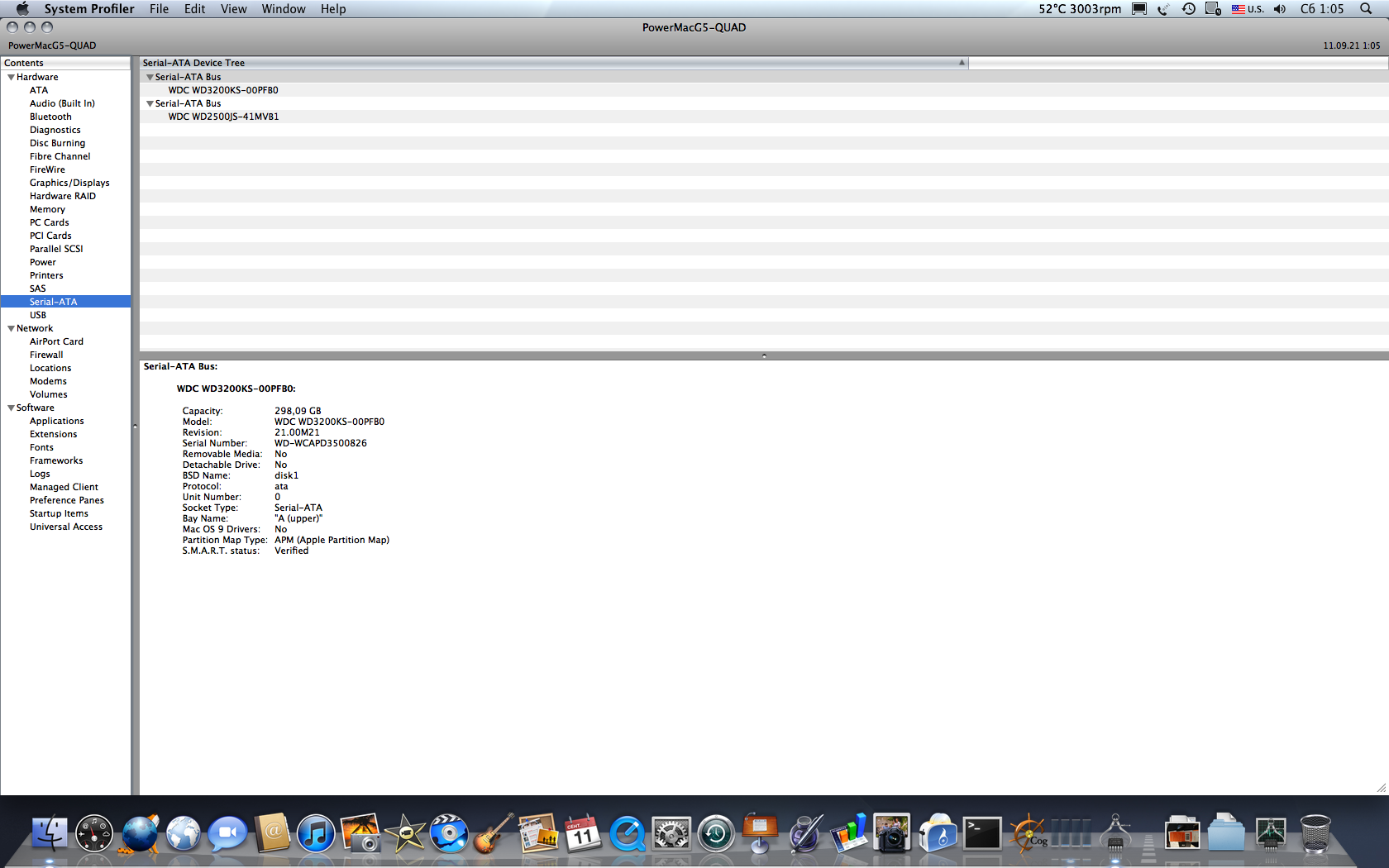Open Numbers chart icon in dock
This screenshot has width=1389, height=868.
pos(849,833)
